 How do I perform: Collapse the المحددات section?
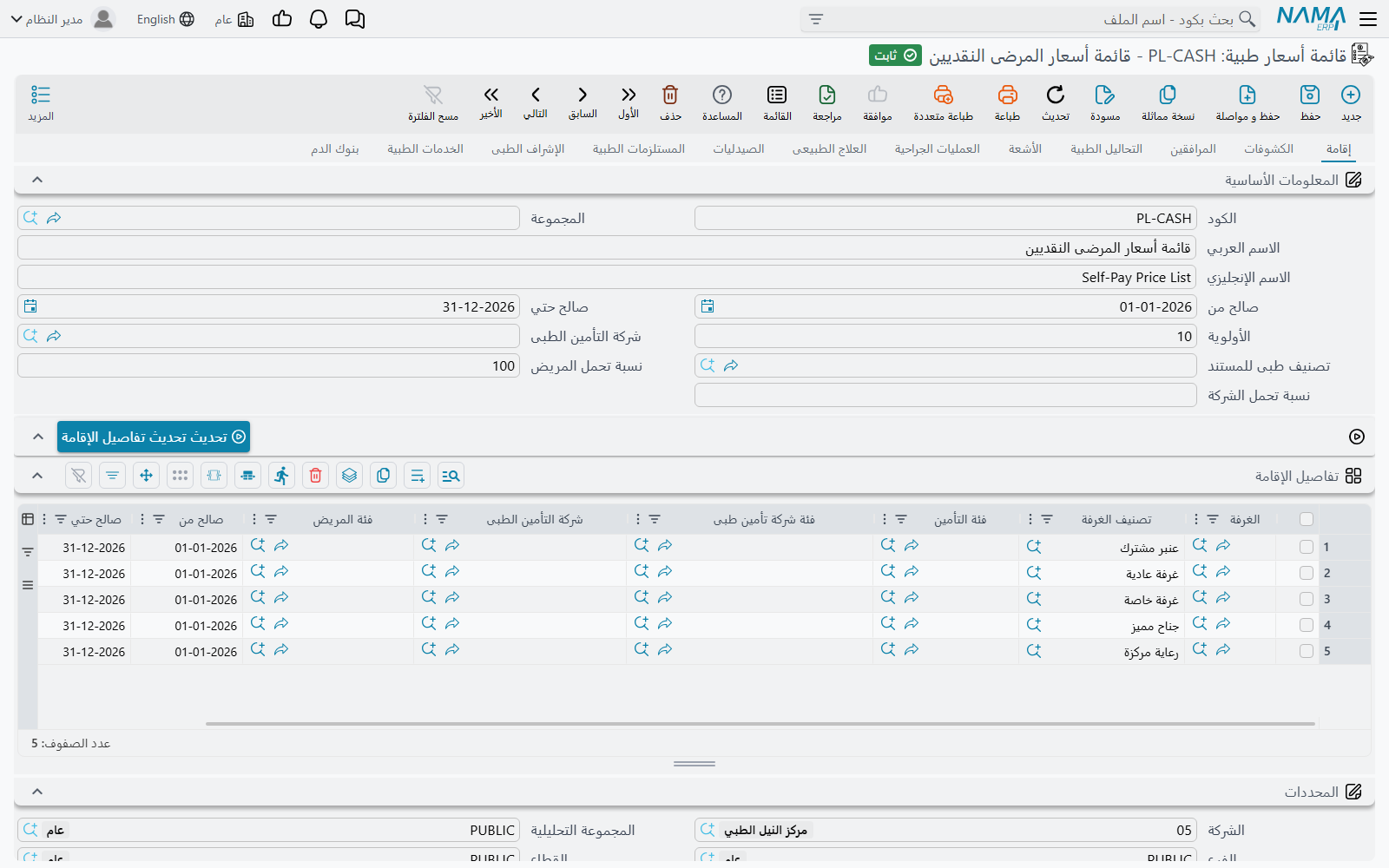37,792
